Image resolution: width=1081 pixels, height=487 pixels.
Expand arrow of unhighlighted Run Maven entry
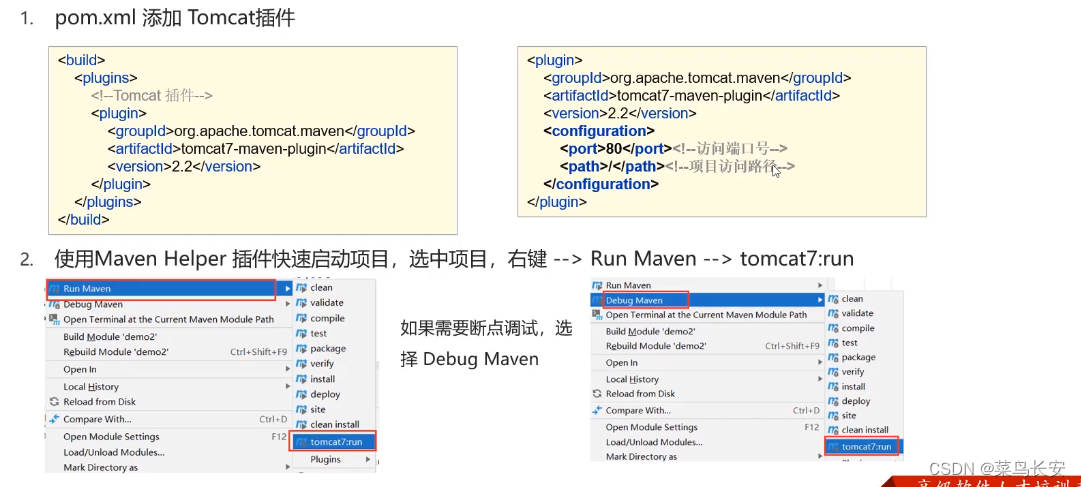coord(820,285)
